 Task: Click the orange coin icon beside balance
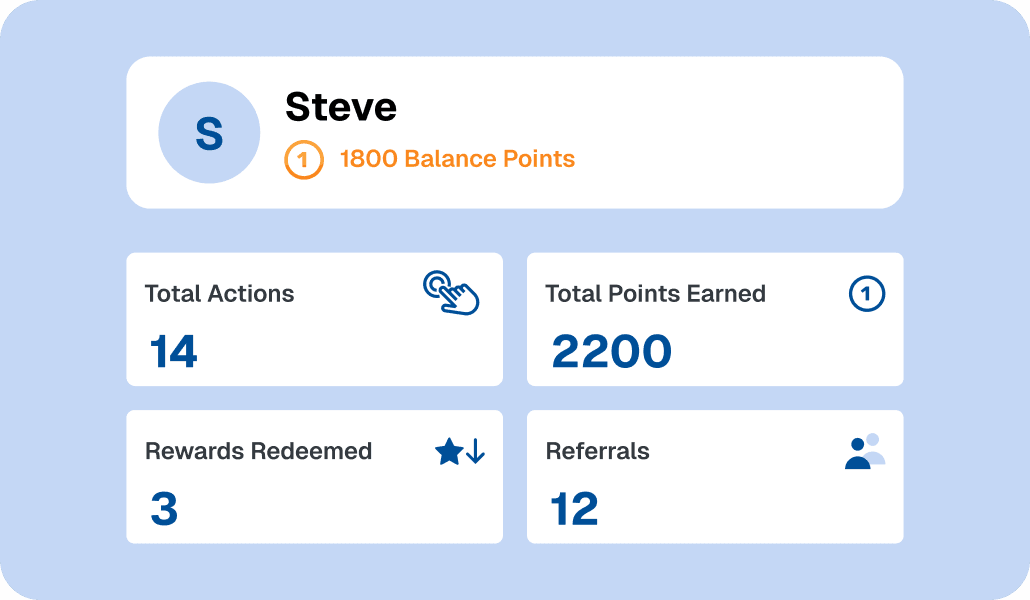click(x=303, y=160)
